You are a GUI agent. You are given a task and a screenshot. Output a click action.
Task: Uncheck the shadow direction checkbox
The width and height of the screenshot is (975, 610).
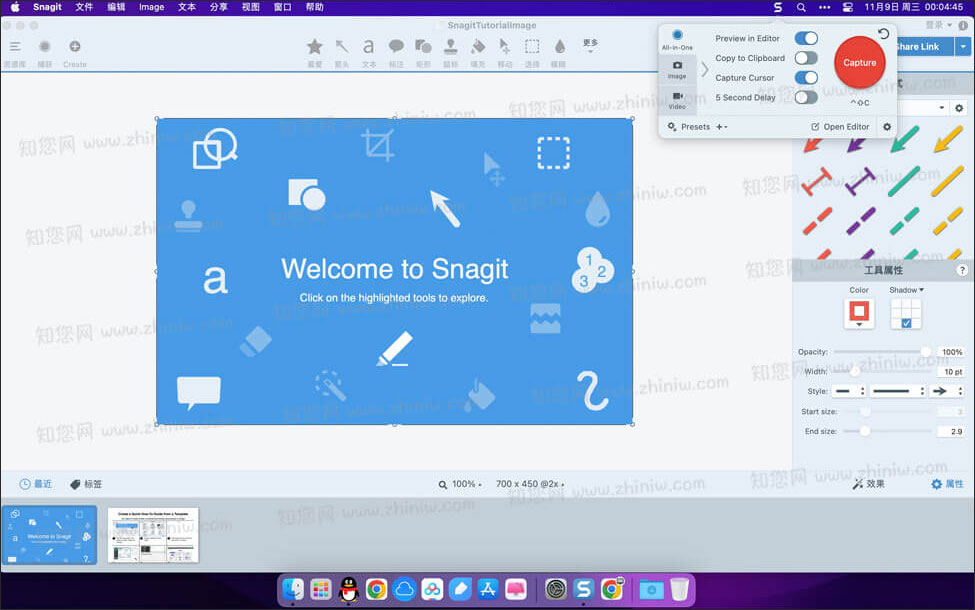[906, 323]
